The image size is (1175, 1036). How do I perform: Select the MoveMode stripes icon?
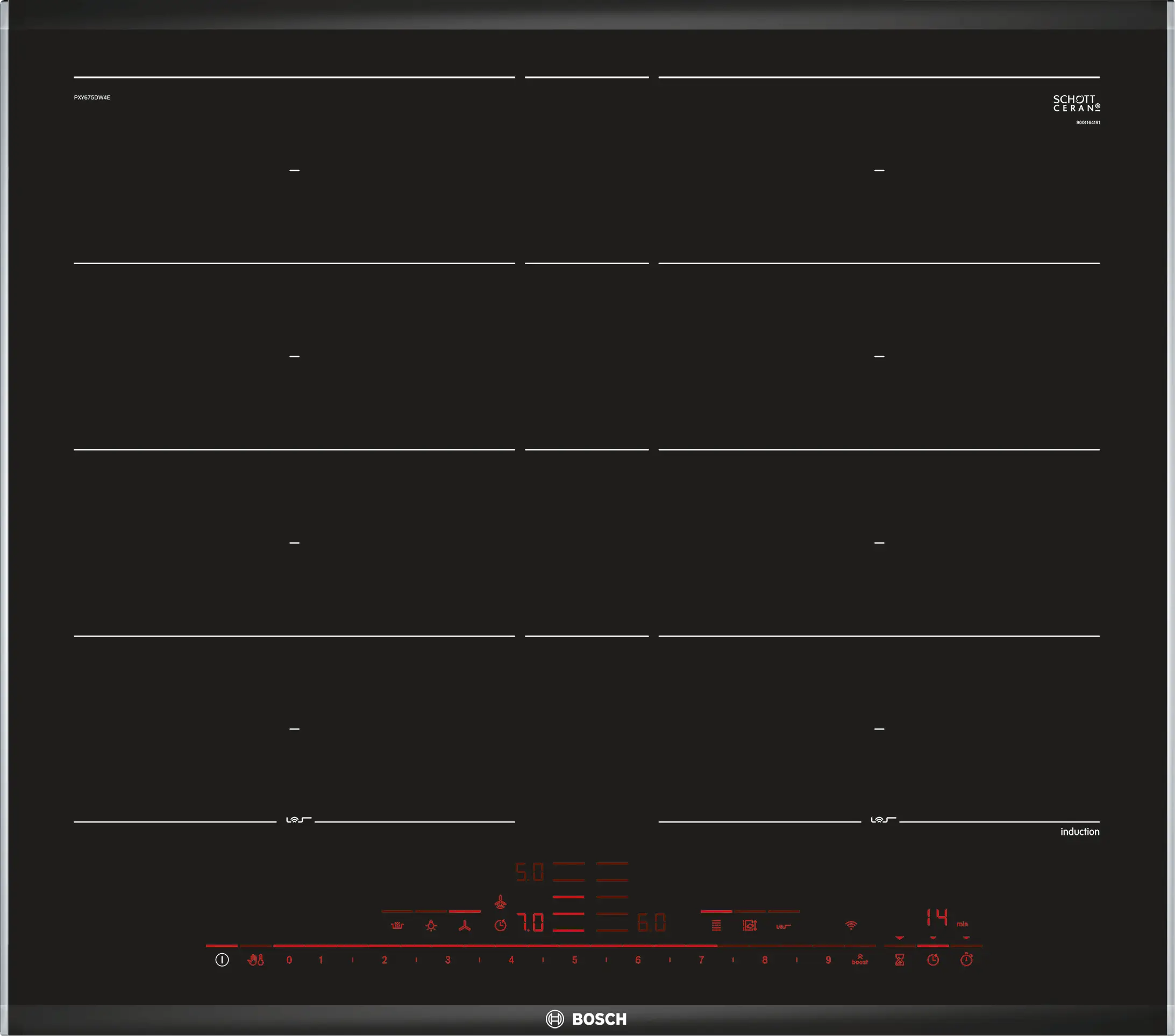click(x=716, y=925)
